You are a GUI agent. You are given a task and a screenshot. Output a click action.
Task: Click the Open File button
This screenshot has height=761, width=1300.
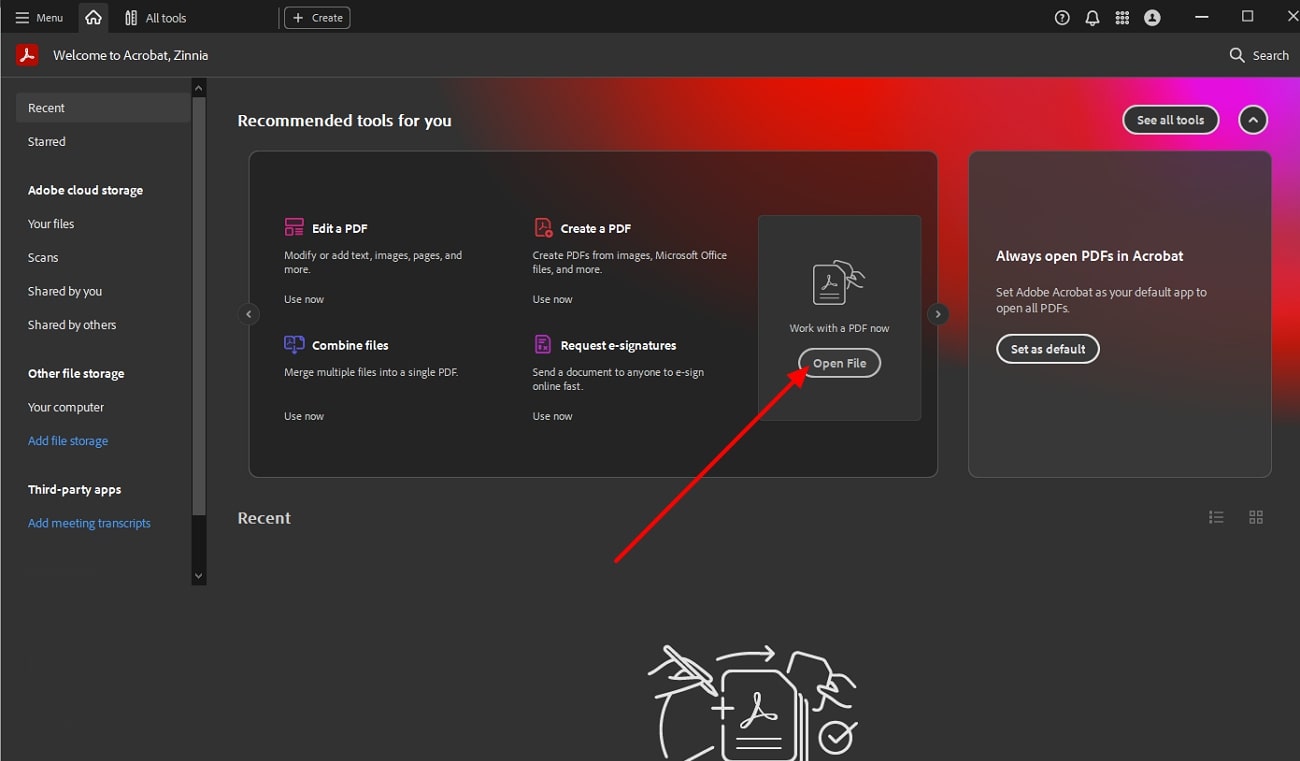click(840, 363)
